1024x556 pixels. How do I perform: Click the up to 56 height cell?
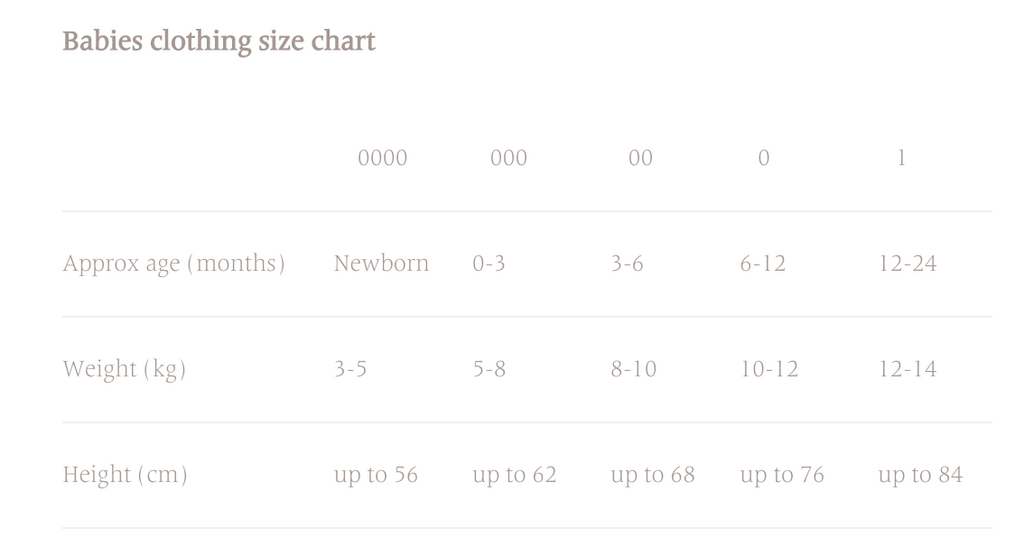point(376,475)
